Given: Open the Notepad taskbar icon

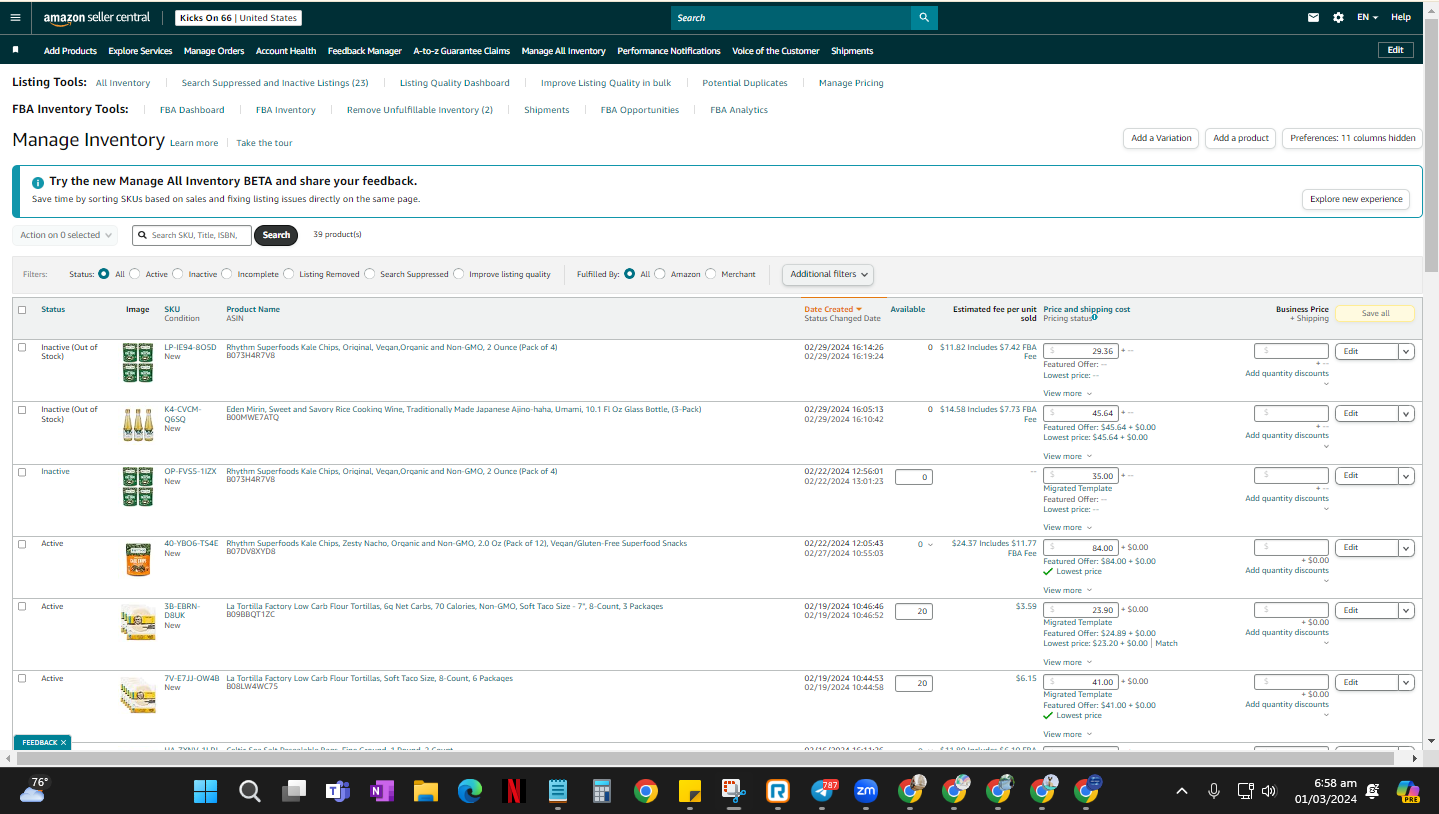Looking at the screenshot, I should [558, 792].
